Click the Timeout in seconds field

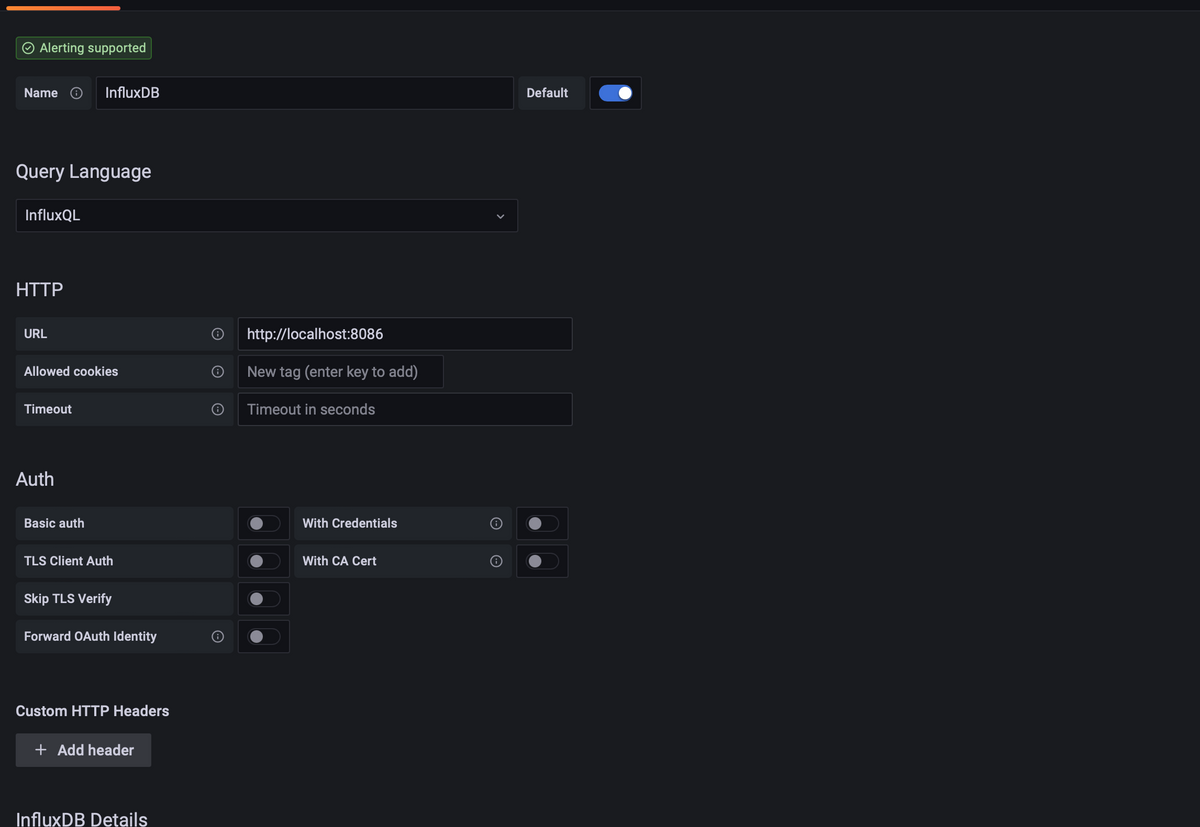click(405, 409)
